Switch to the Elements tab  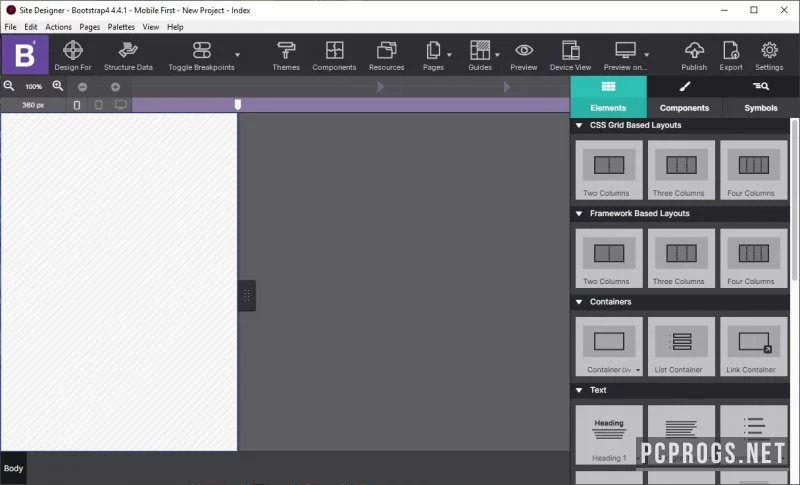pos(608,97)
